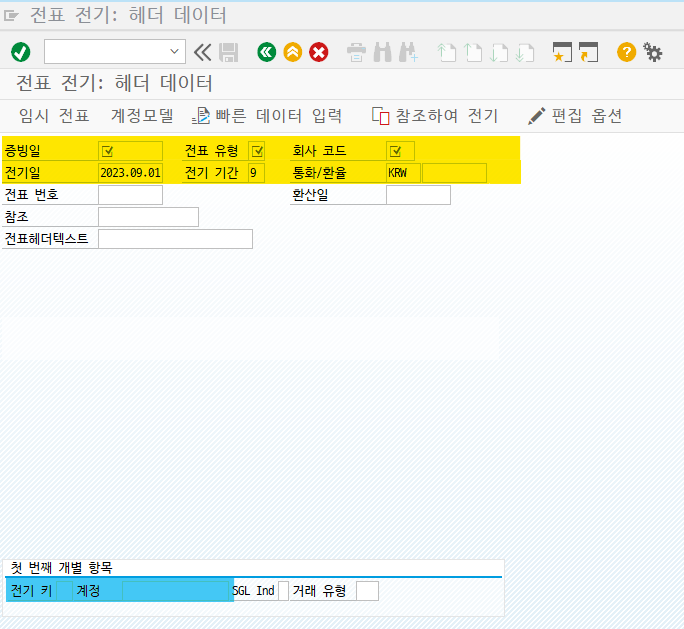Click the 계정 input field
Screen dimensions: 684x629
pos(176,591)
